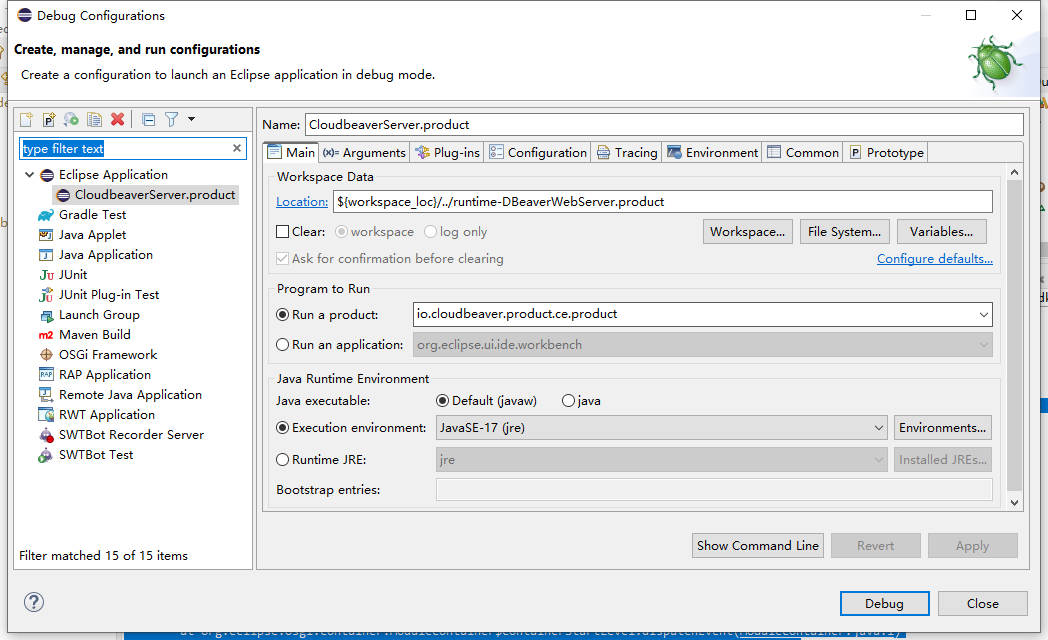Duplicate the selected launch configuration
This screenshot has width=1048, height=640.
tap(94, 118)
